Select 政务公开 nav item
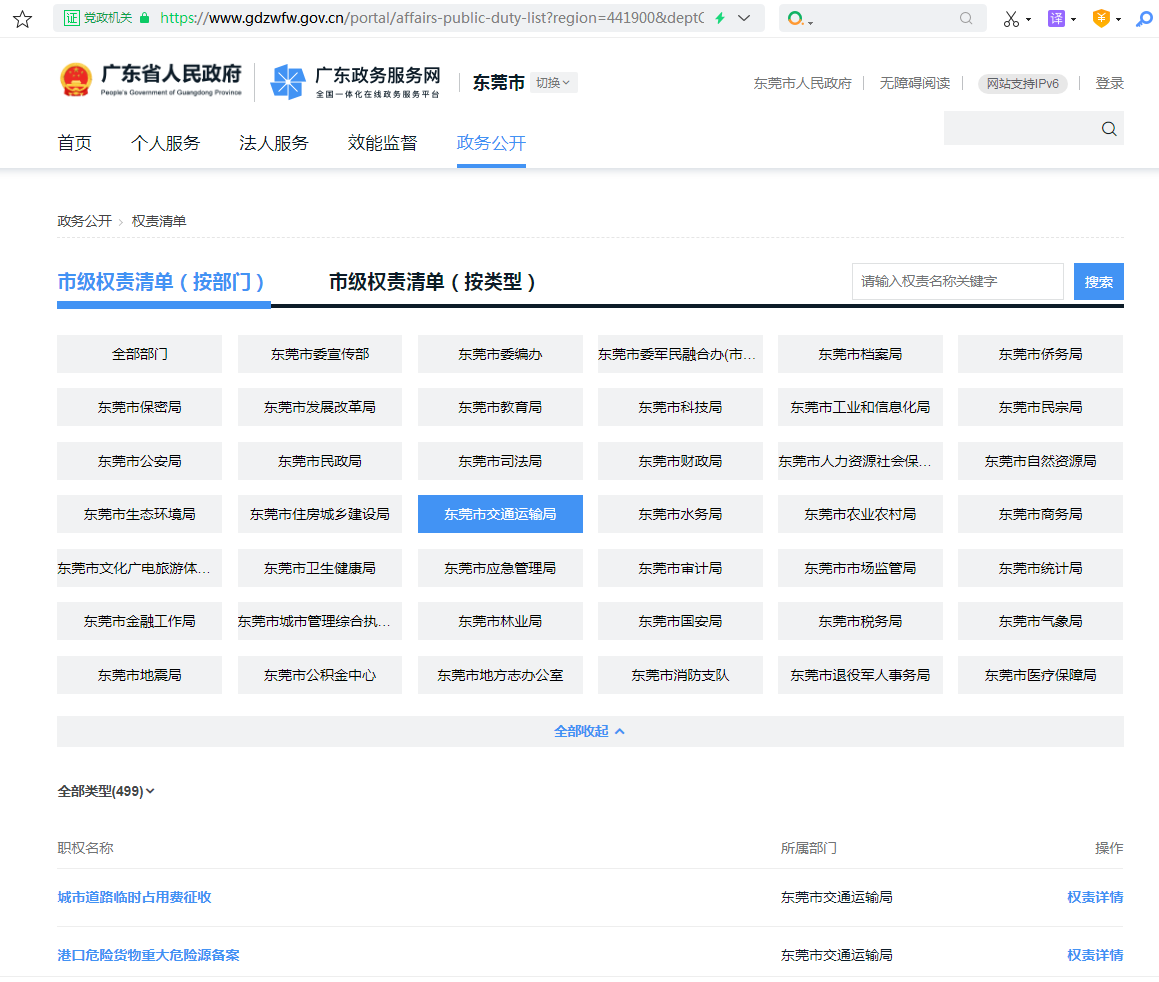 click(x=491, y=143)
